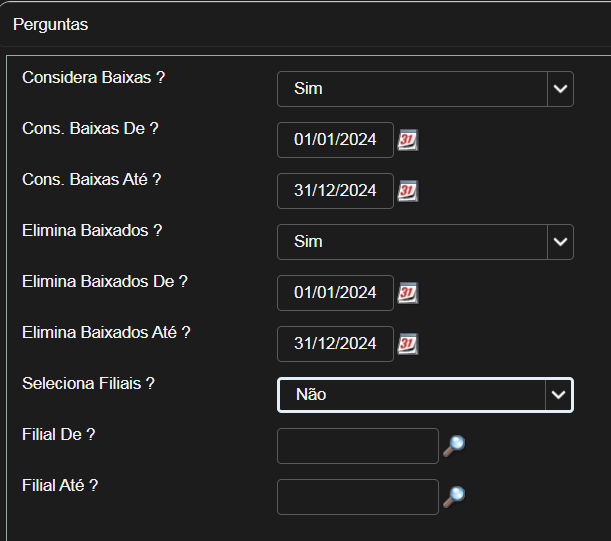
Task: Click the Filial Até text field
Action: pos(357,497)
